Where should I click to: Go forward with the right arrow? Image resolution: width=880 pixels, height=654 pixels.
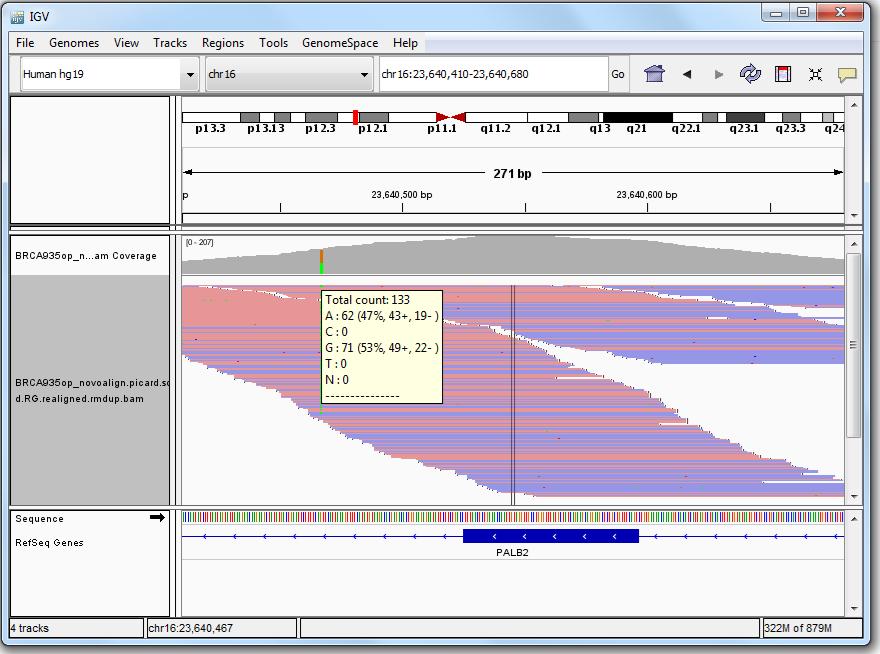pyautogui.click(x=718, y=74)
